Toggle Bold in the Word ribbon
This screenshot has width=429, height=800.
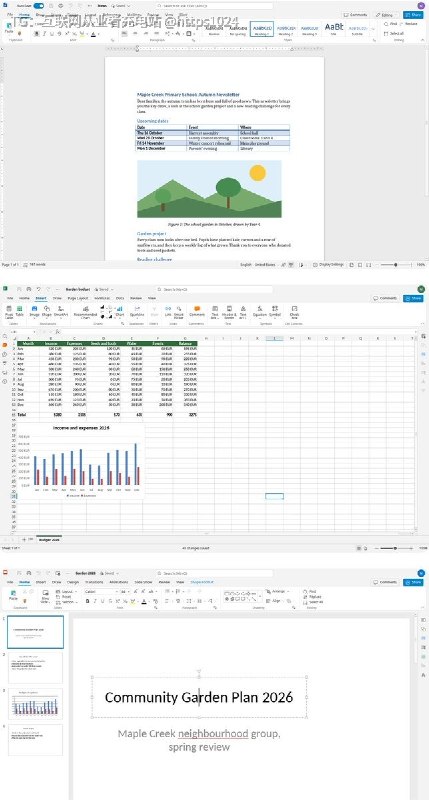37,34
